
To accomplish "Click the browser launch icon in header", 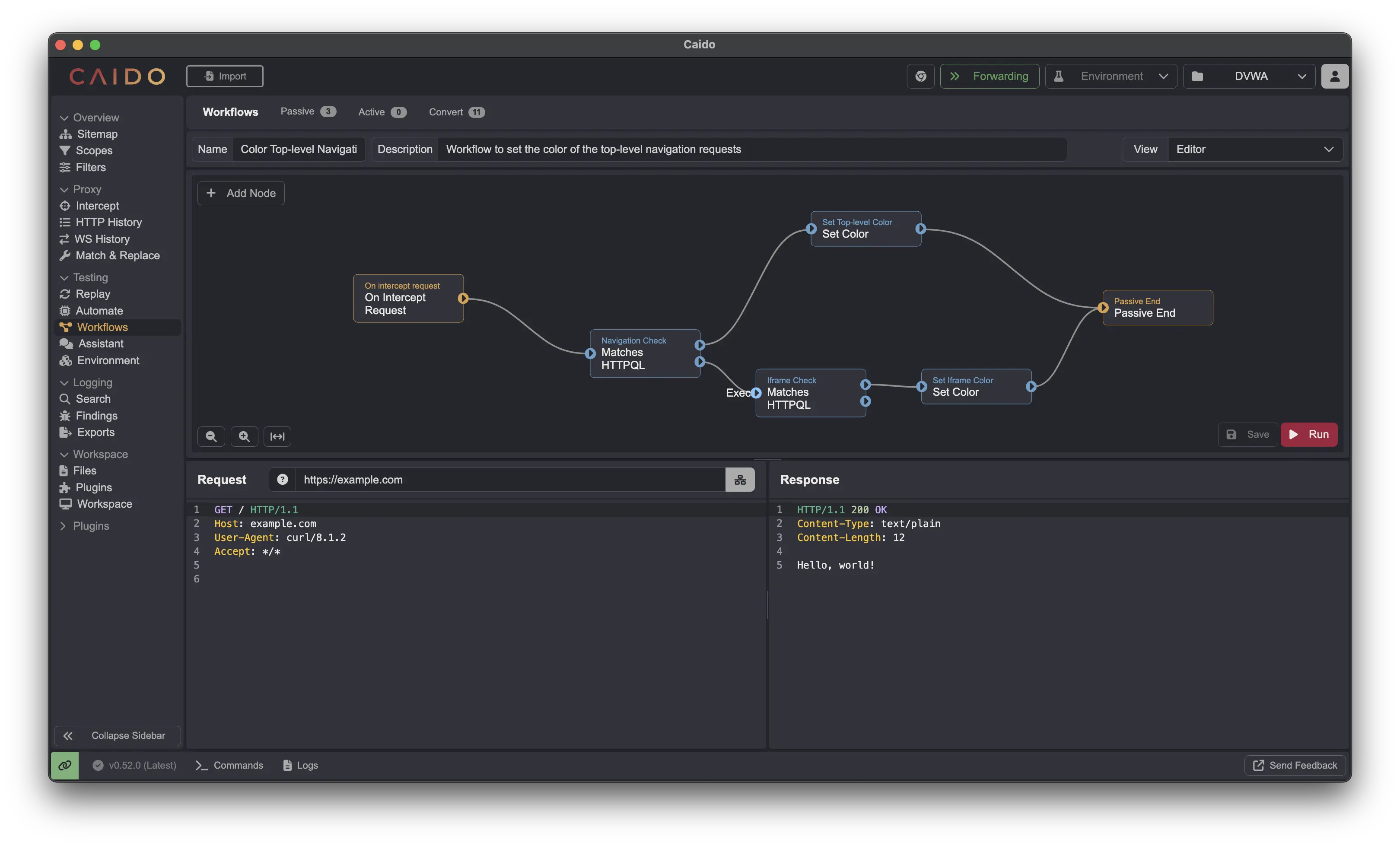I will 920,76.
